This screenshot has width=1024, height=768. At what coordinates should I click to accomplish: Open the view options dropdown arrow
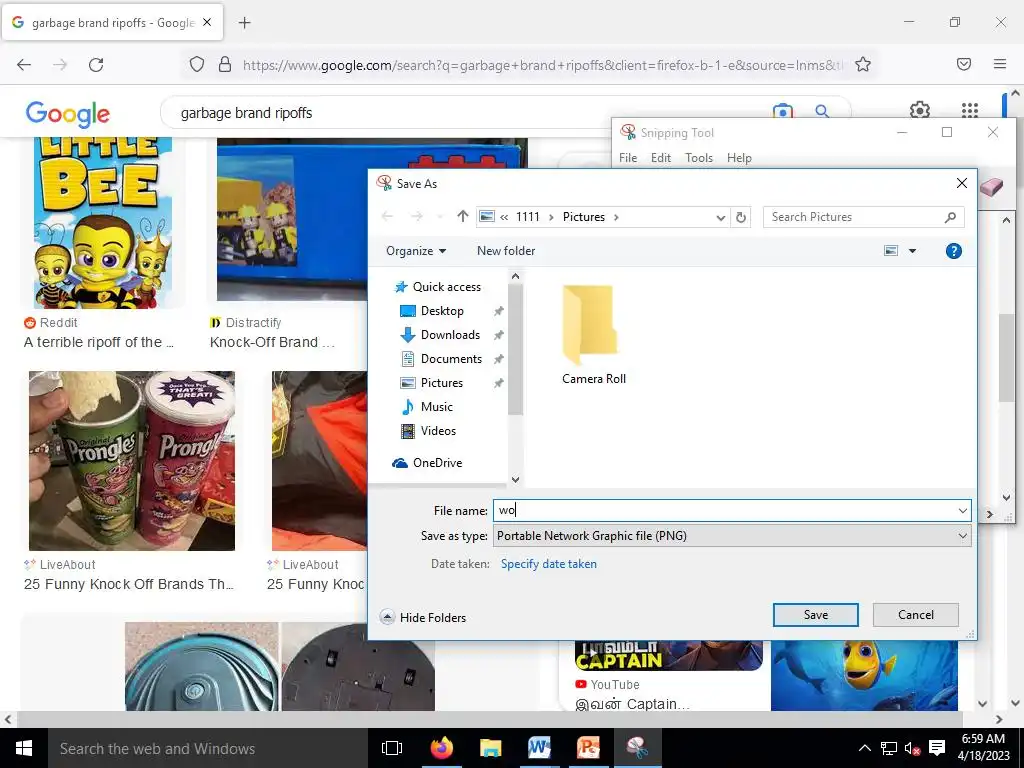click(912, 251)
